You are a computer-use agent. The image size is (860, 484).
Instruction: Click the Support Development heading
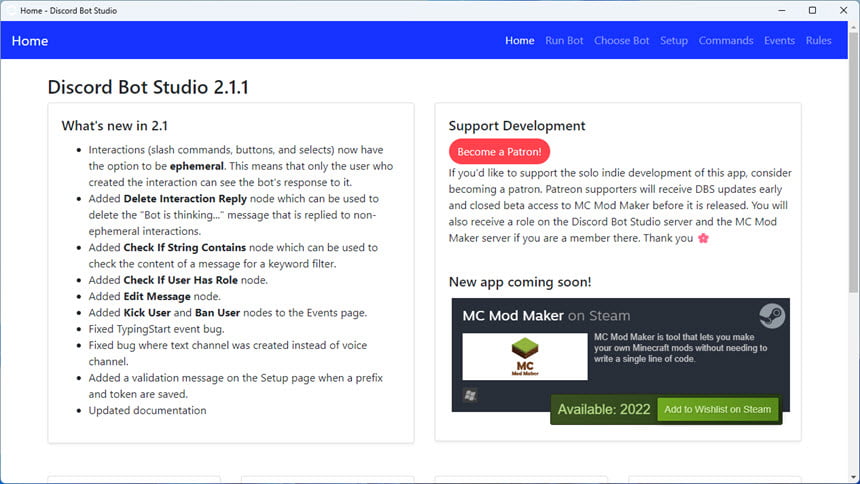coord(517,126)
